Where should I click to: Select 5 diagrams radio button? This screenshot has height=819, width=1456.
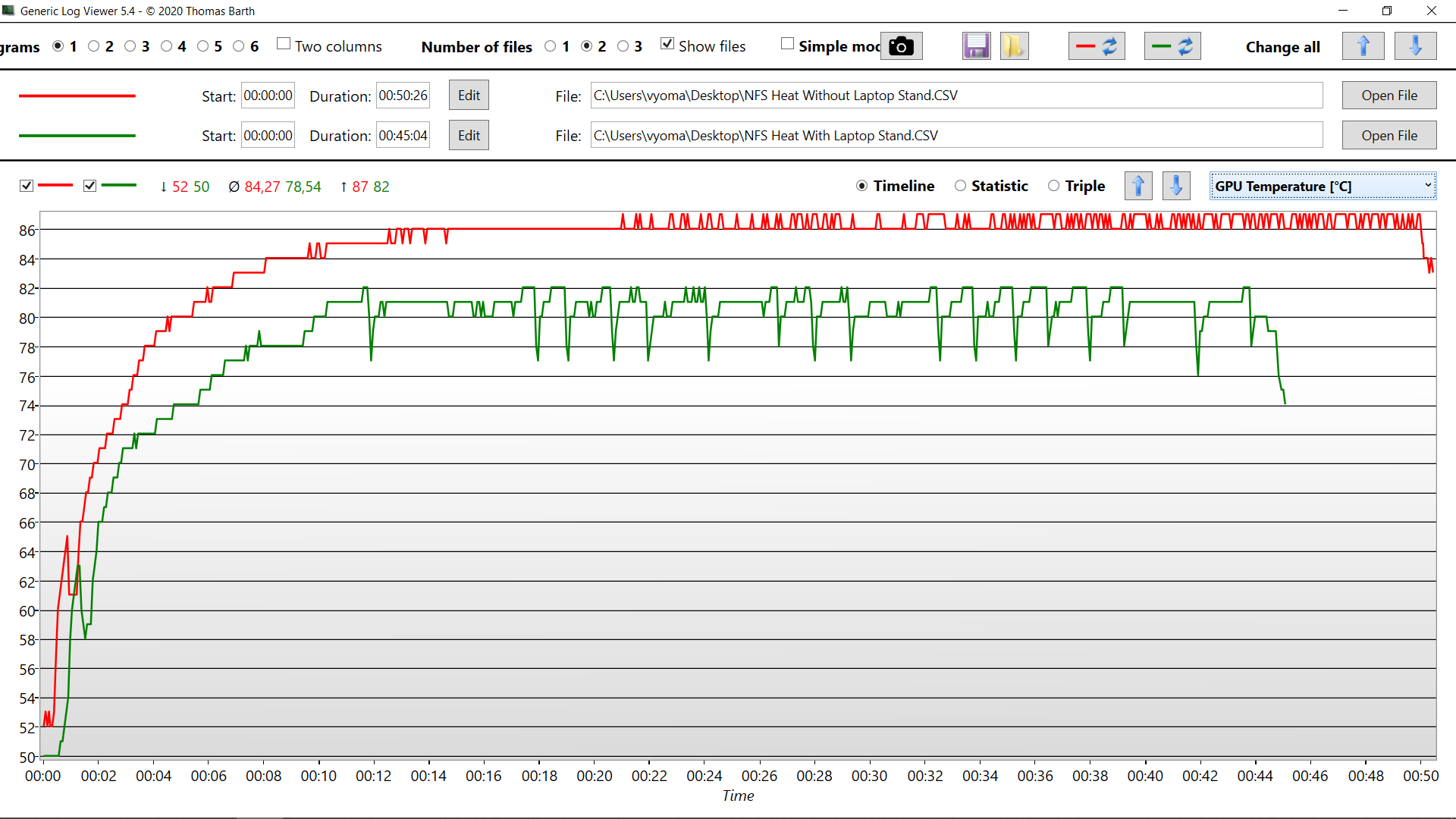[203, 46]
